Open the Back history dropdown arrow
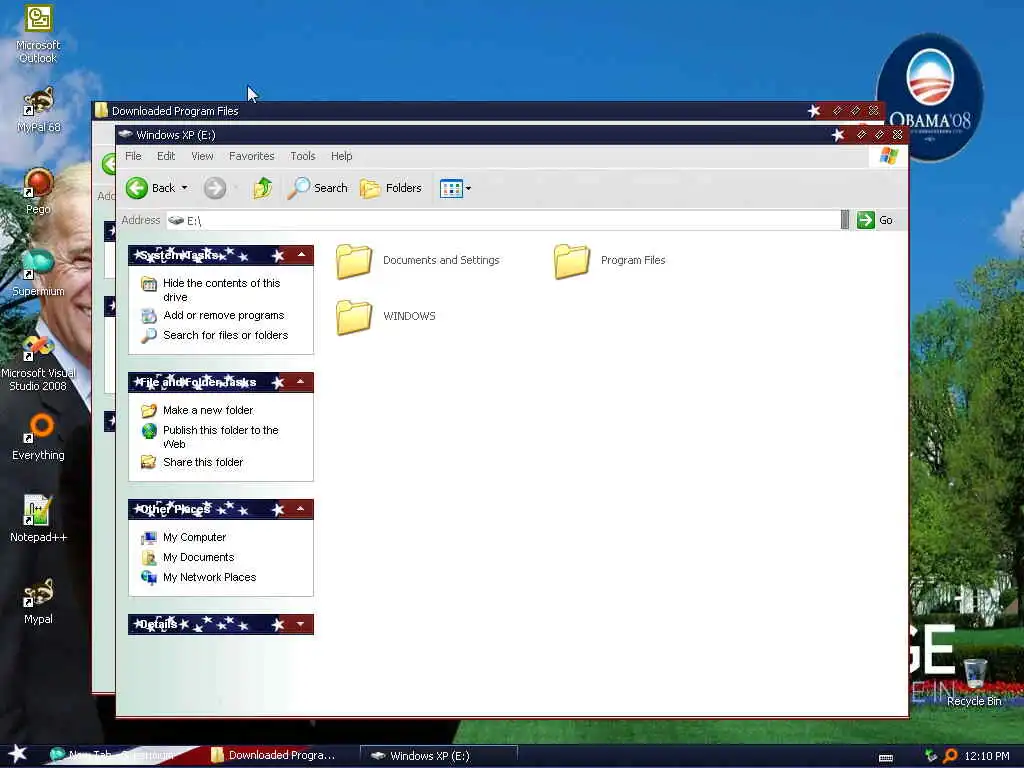Screen dimensions: 1024x768 (184, 188)
